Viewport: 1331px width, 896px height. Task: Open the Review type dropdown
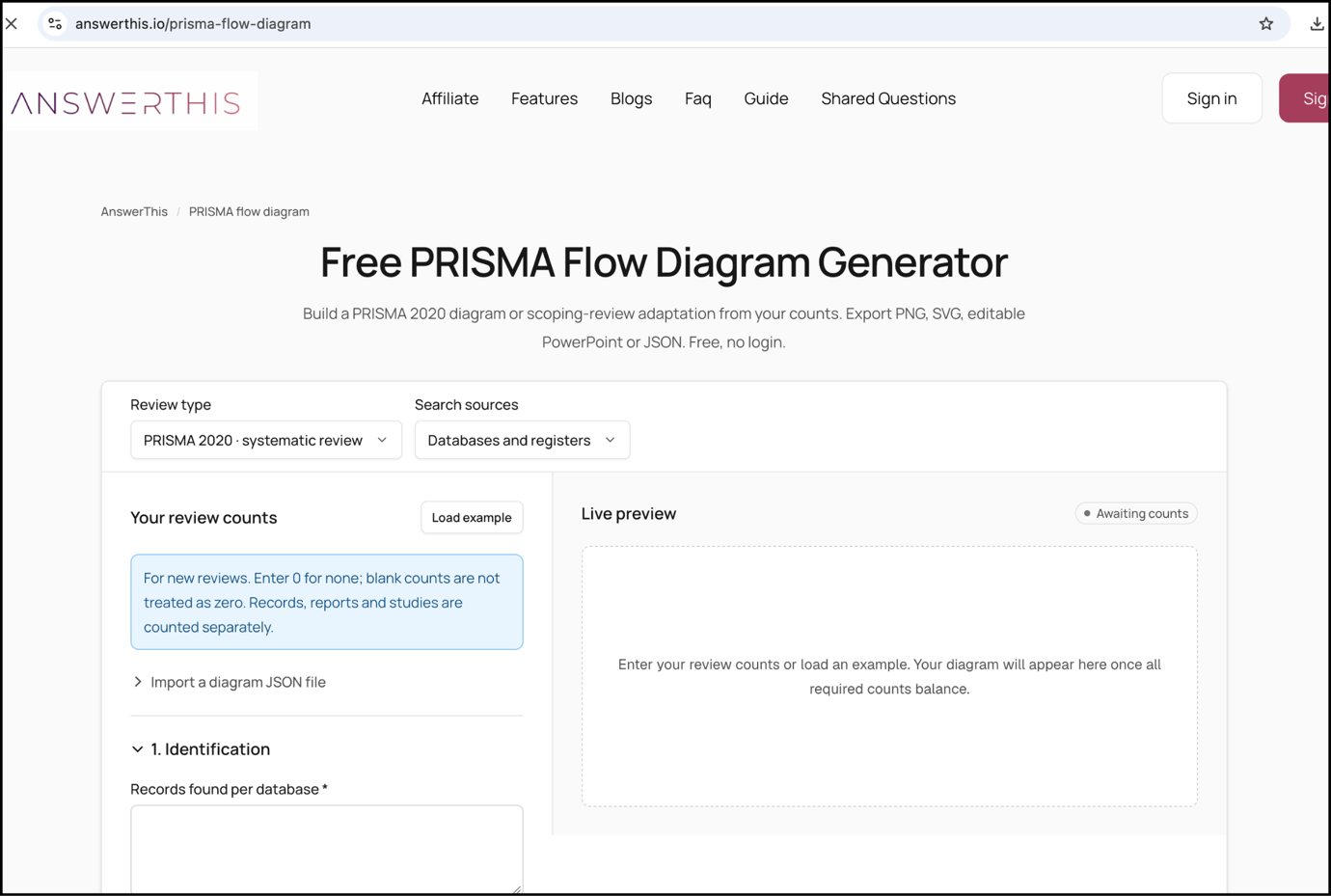pyautogui.click(x=266, y=440)
